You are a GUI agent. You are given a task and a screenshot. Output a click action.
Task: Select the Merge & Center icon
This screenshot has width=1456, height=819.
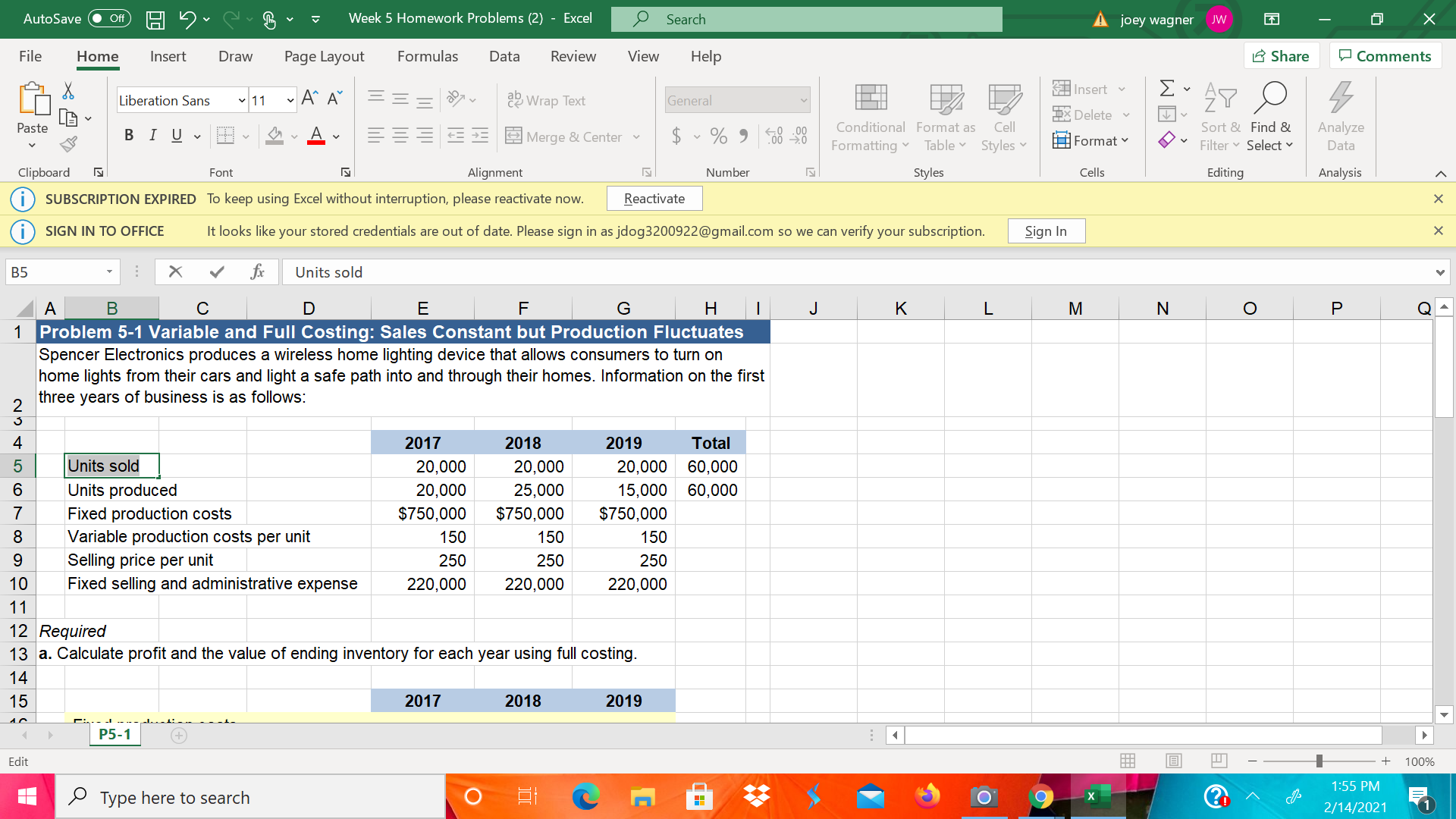(514, 136)
